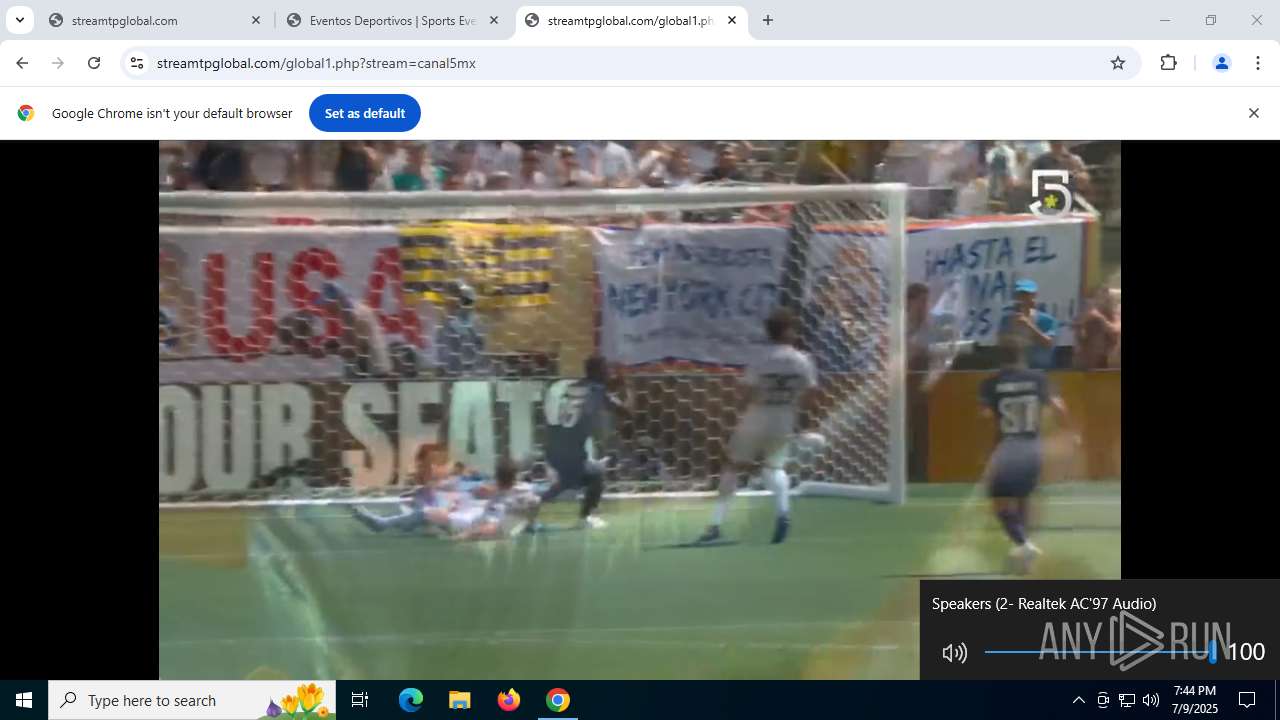Mute speakers via the volume flyout icon
This screenshot has height=720, width=1280.
pyautogui.click(x=955, y=653)
